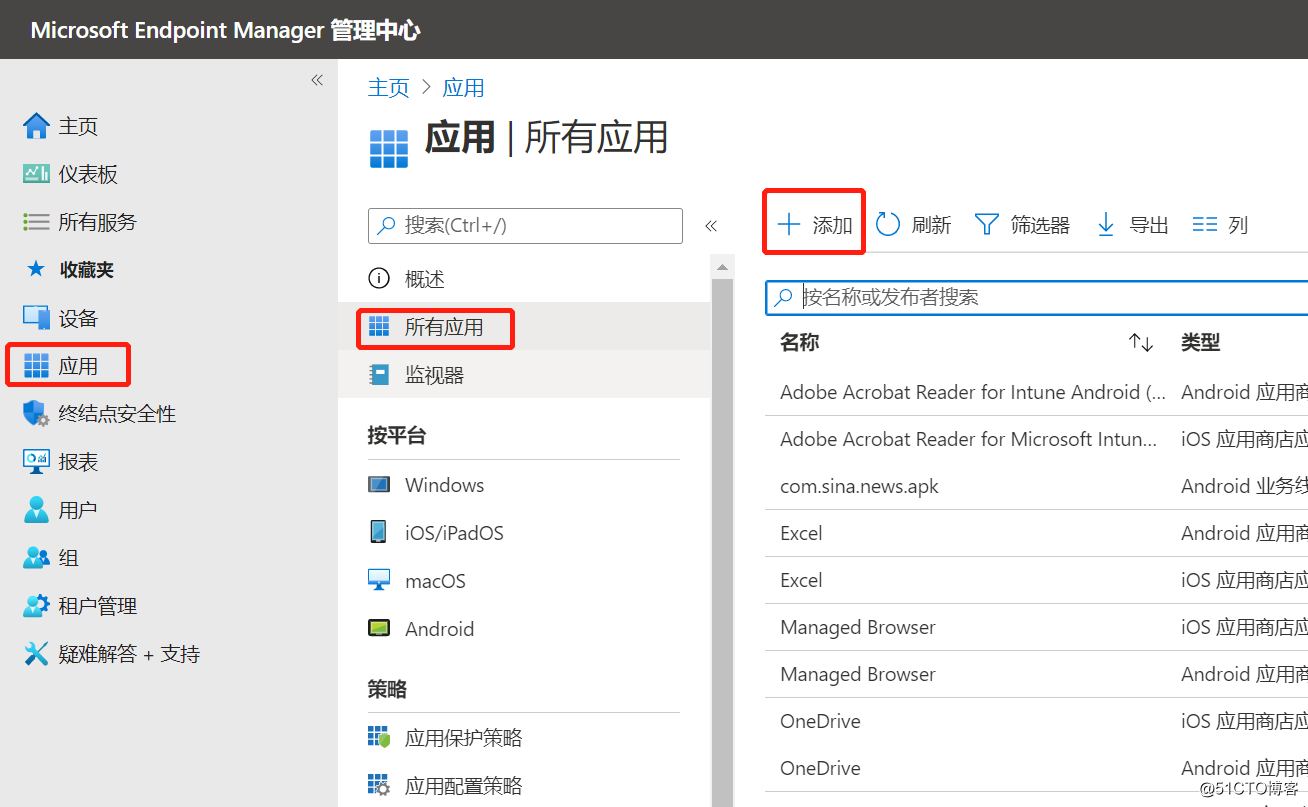
Task: Collapse the 应用 blade menu
Action: [711, 226]
